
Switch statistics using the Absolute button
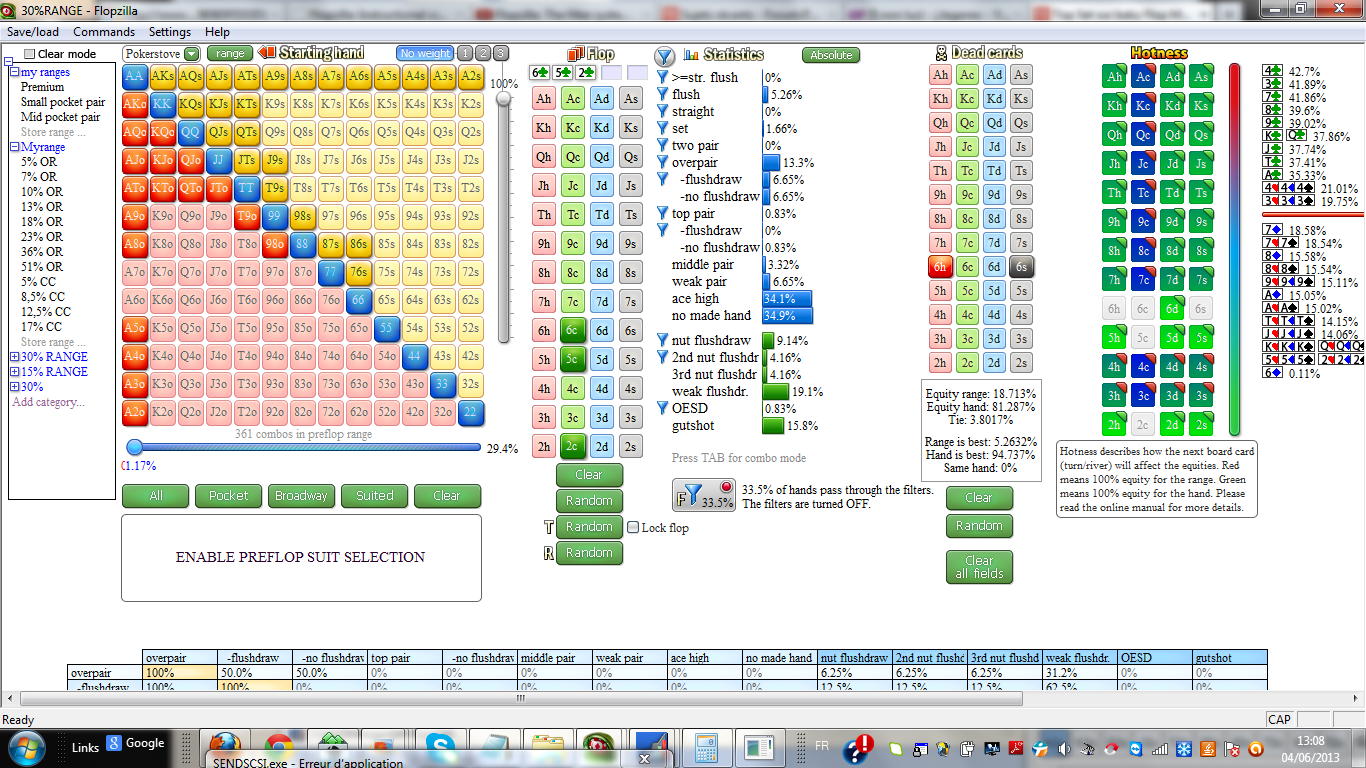(831, 55)
